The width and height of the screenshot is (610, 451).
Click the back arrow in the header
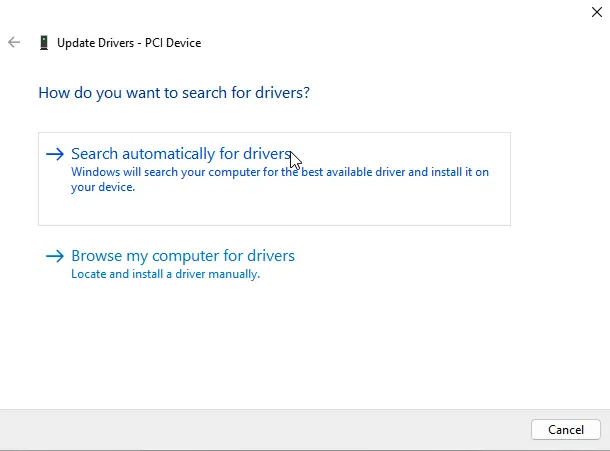click(14, 43)
